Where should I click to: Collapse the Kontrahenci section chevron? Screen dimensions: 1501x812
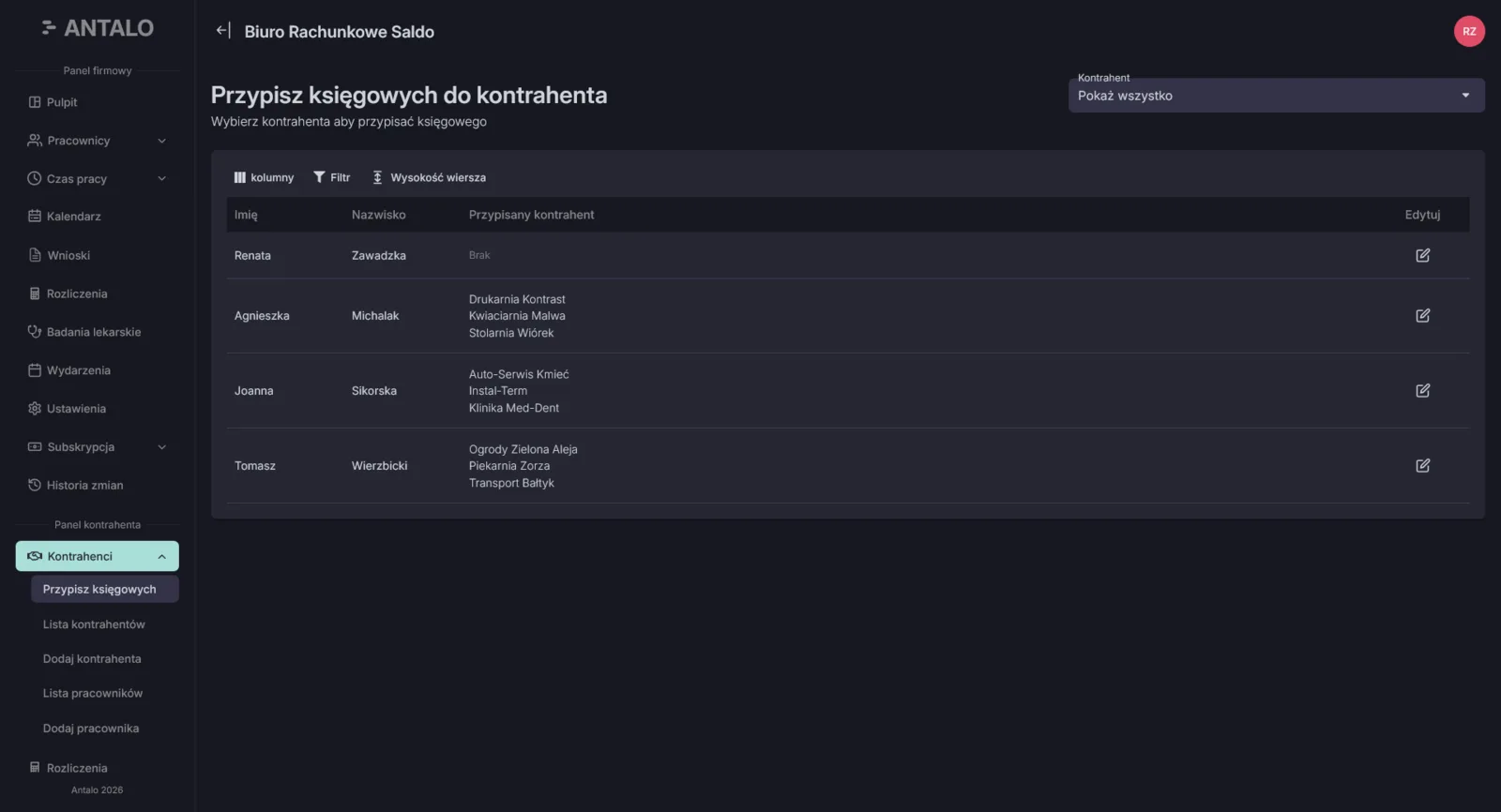pos(162,556)
